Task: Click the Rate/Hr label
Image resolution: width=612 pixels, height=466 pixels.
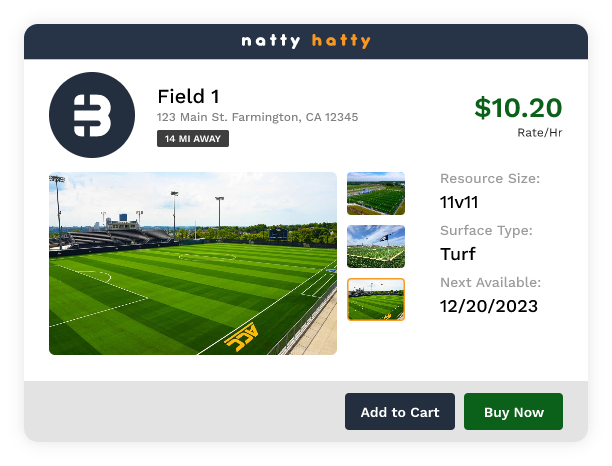Action: (539, 132)
